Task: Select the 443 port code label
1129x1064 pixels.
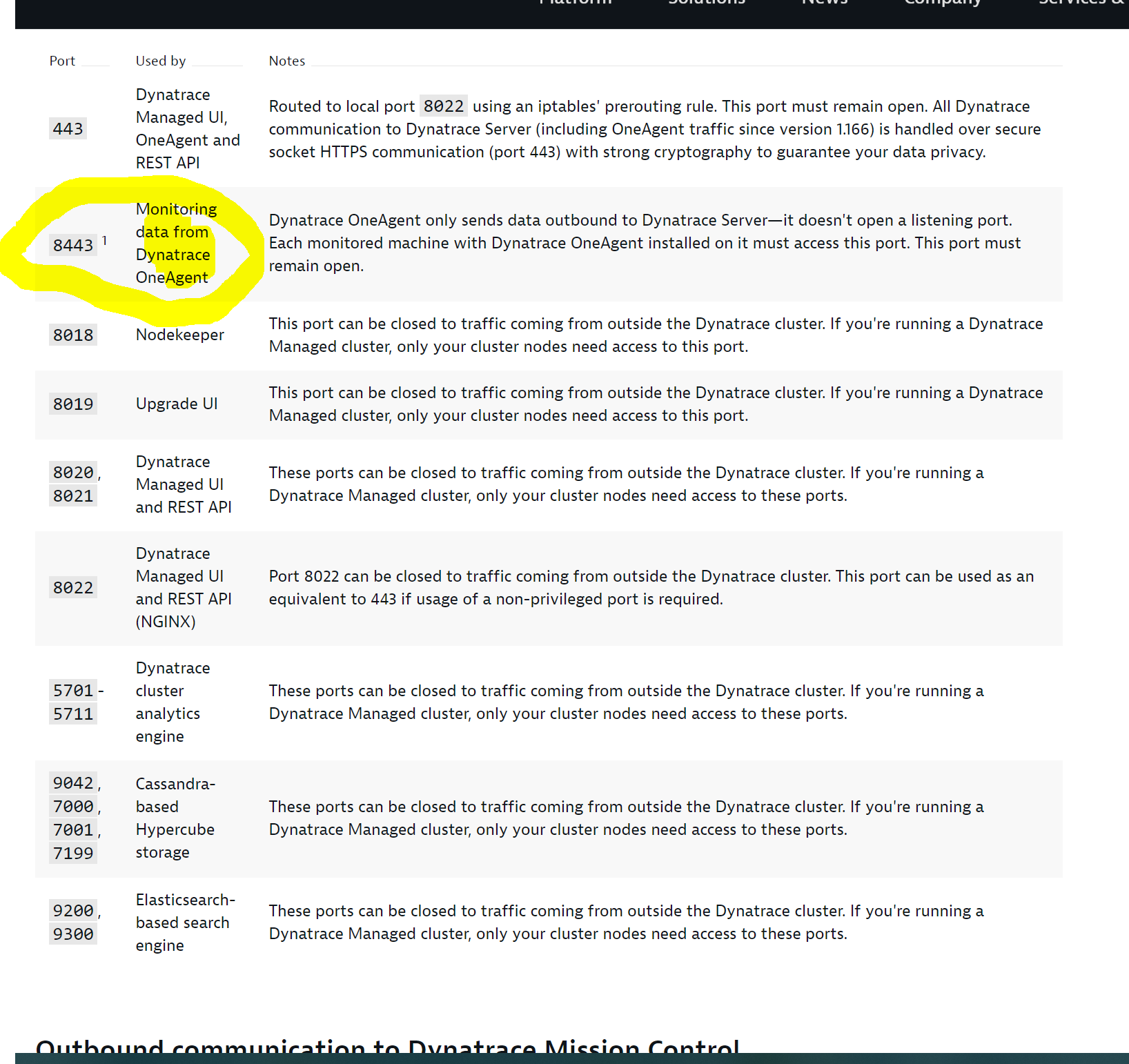Action: [68, 129]
